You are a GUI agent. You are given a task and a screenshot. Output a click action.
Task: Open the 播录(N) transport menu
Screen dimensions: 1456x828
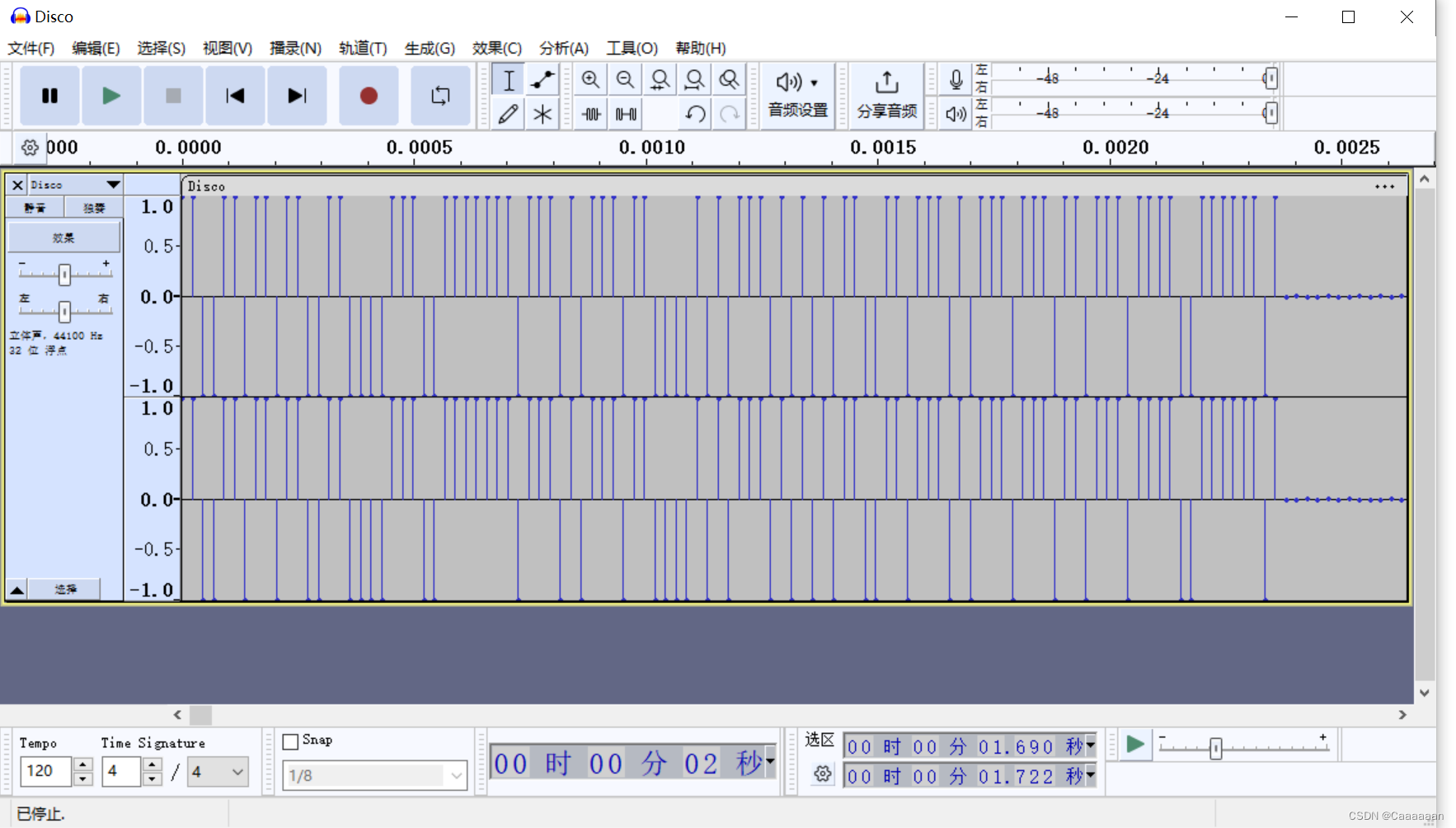[x=295, y=48]
